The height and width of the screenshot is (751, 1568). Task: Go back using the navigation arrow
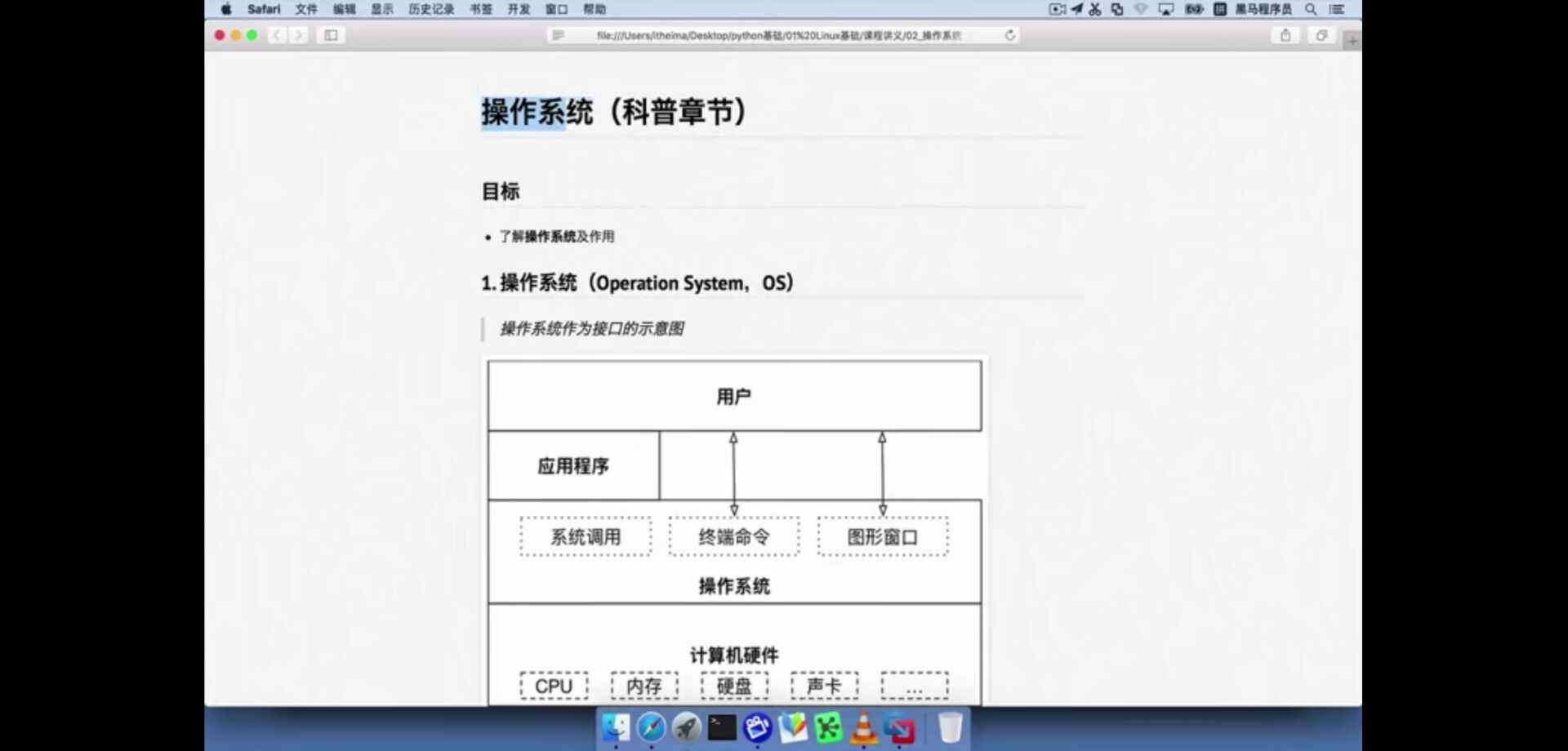coord(277,36)
